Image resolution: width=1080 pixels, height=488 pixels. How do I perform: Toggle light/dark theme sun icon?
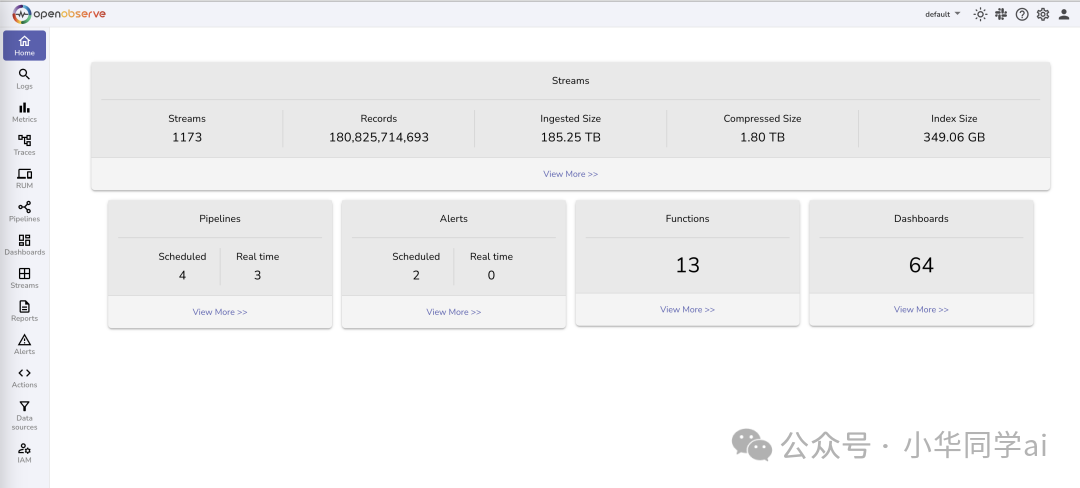click(980, 14)
